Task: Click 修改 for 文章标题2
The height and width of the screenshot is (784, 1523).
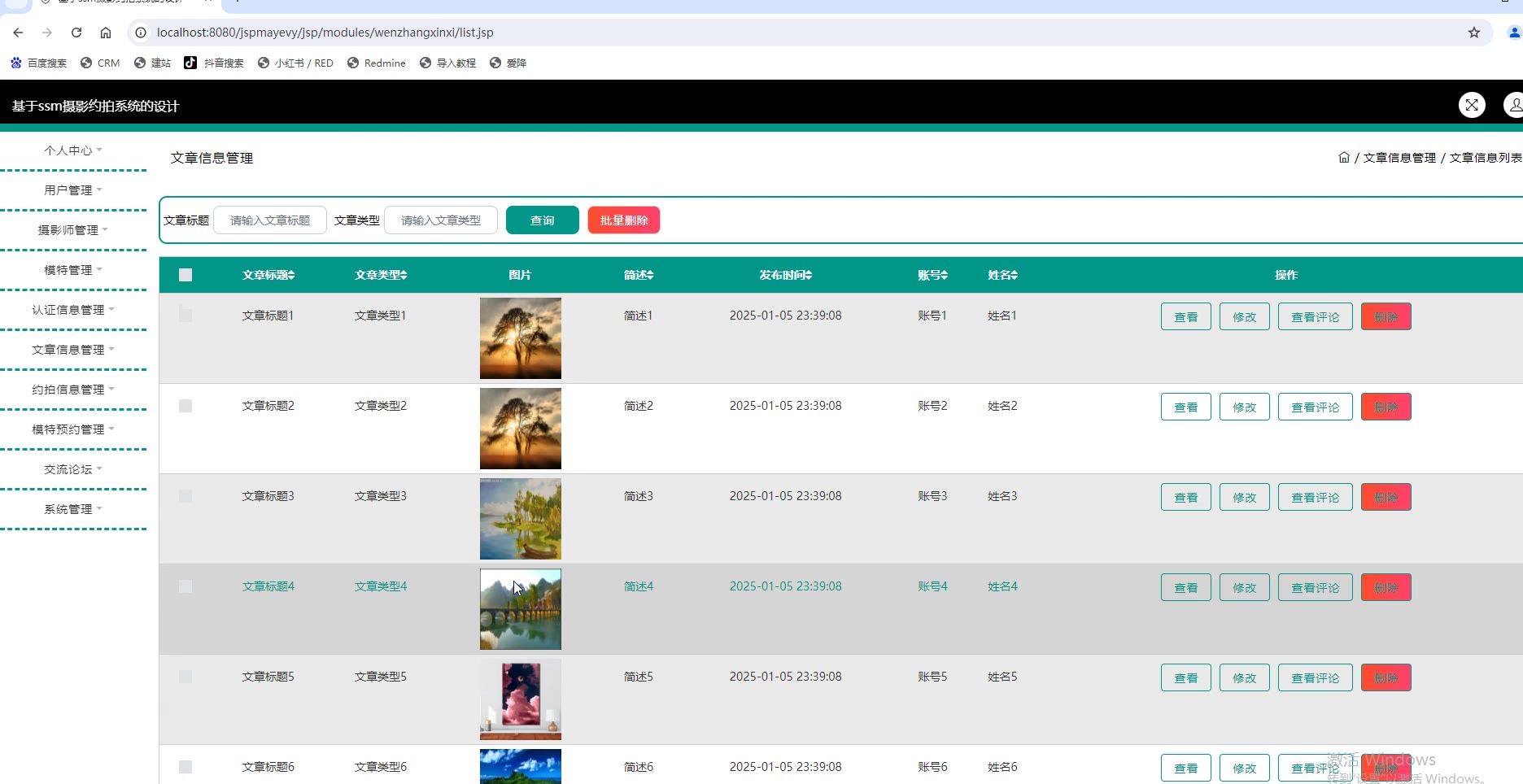Action: click(x=1245, y=407)
